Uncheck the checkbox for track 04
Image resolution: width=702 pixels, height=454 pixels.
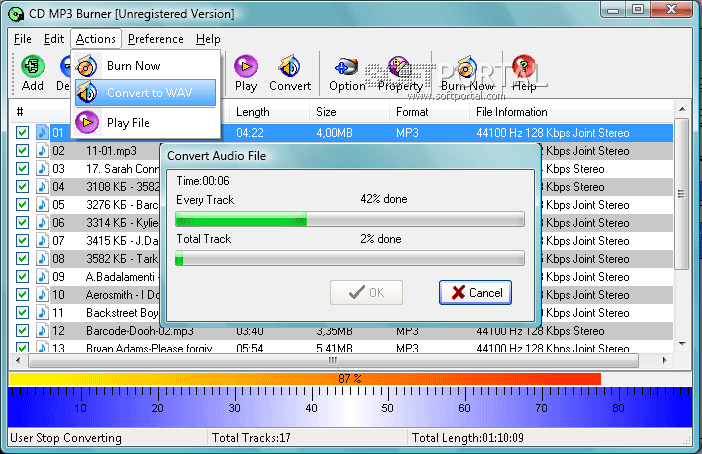pyautogui.click(x=22, y=186)
